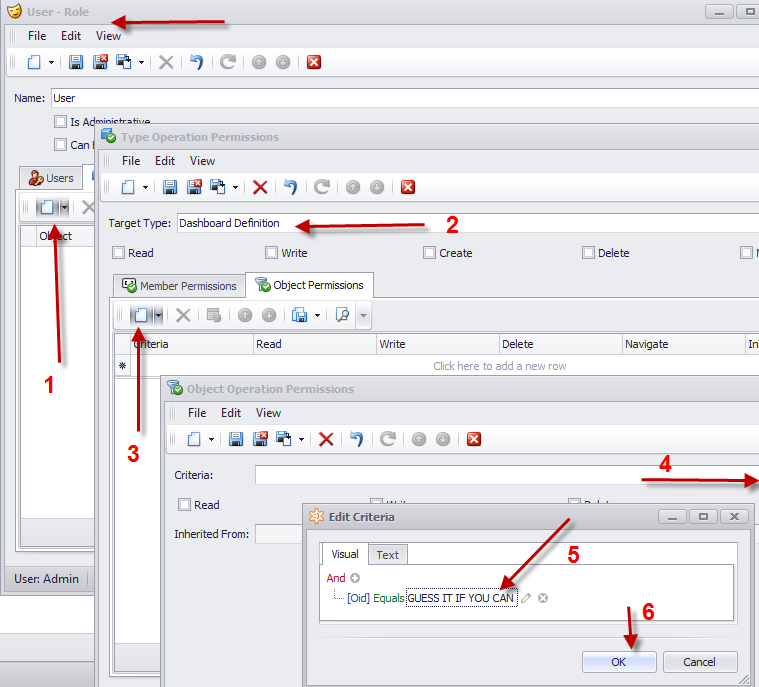759x687 pixels.
Task: Open Save and New dropdown in Type Operation Permissions
Action: [x=235, y=187]
